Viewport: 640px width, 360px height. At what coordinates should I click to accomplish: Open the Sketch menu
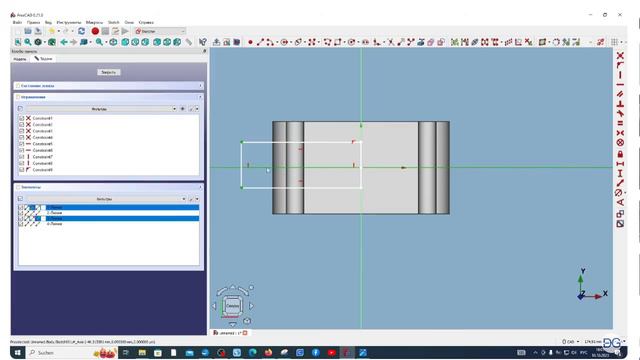(113, 22)
